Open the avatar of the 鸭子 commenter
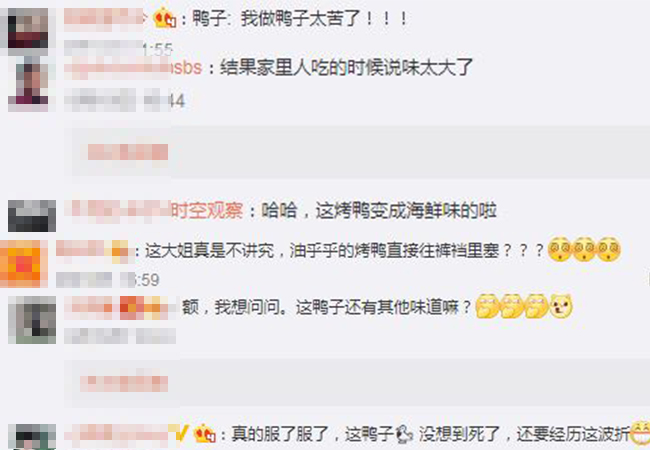This screenshot has width=650, height=450. 28,29
